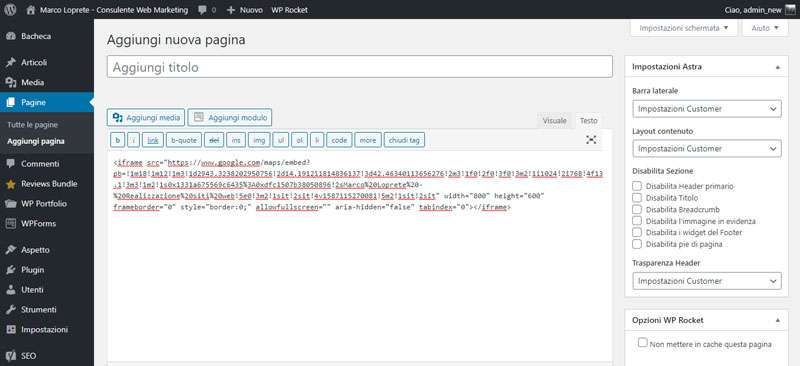Viewport: 800px width, 366px height.
Task: Click the ul list quicktag button
Action: (281, 140)
